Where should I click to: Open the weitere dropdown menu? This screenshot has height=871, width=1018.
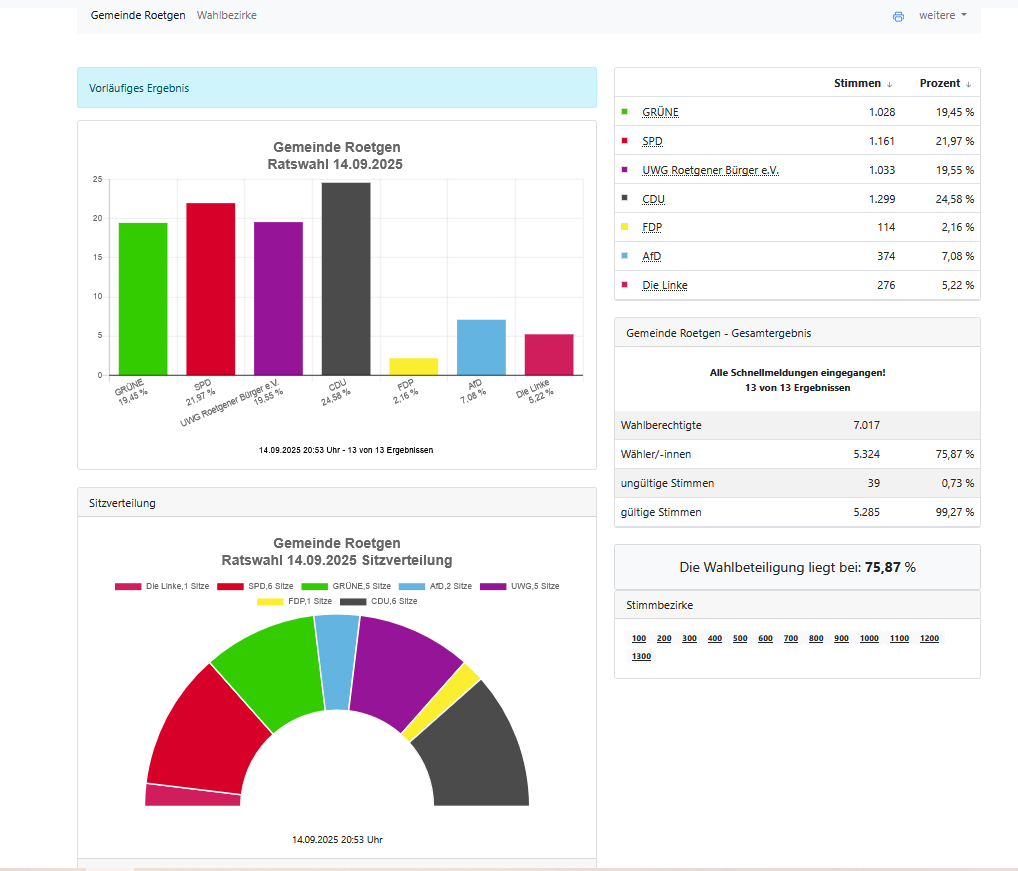pos(942,15)
